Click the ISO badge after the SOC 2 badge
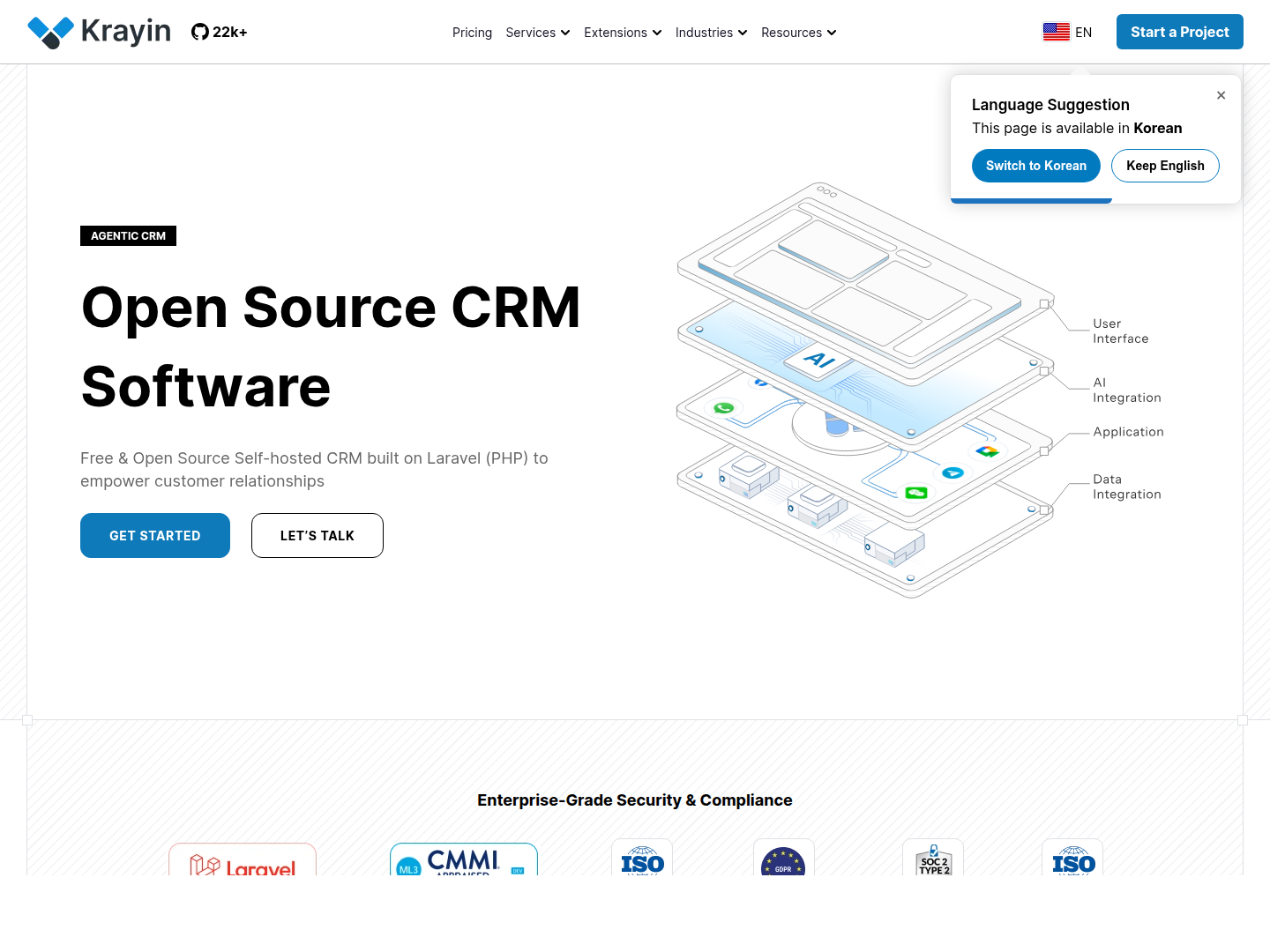This screenshot has width=1270, height=952. (x=1072, y=858)
